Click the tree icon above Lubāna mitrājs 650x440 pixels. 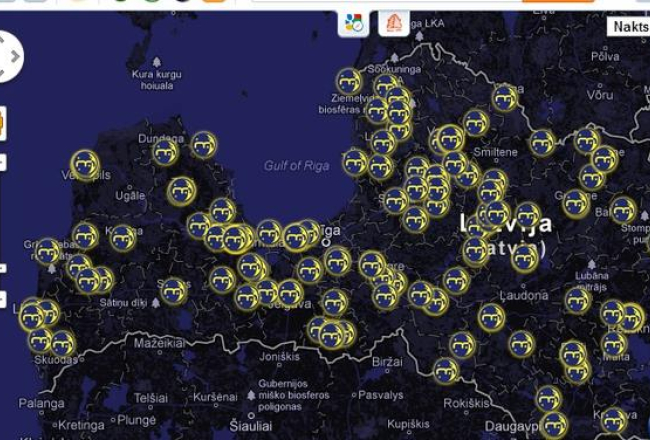coord(592,264)
